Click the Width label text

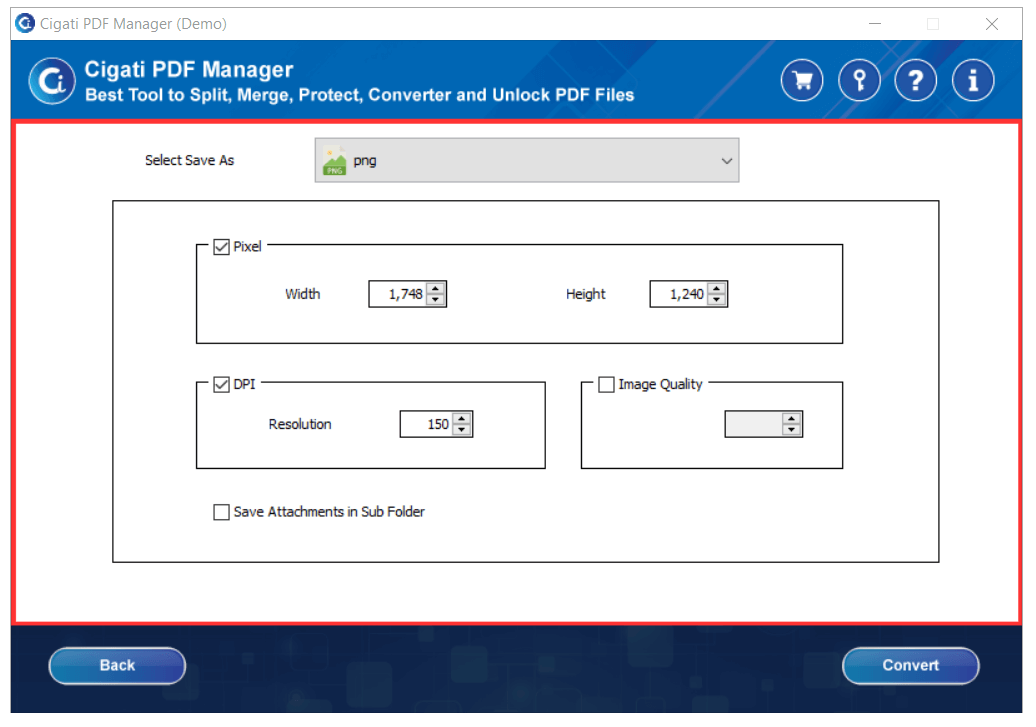click(303, 294)
